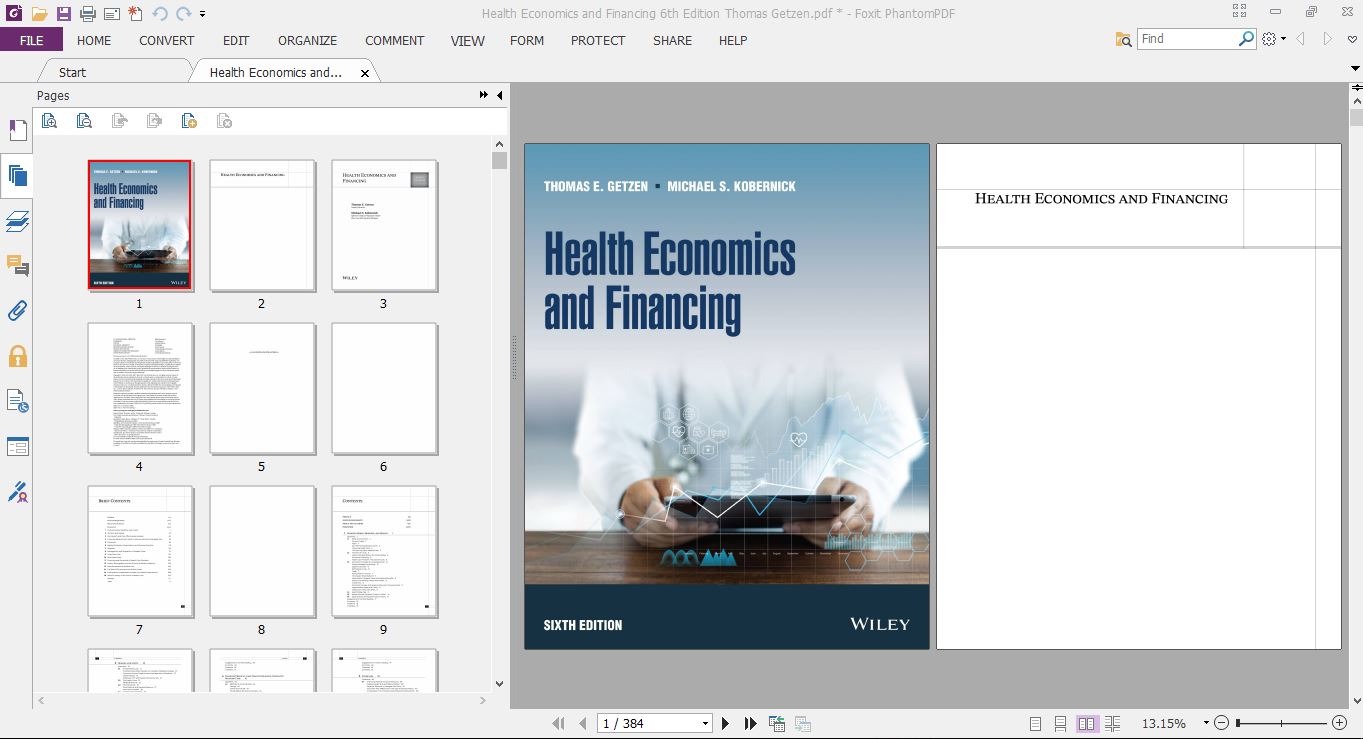1363x739 pixels.
Task: Print the document using printer icon
Action: point(87,14)
